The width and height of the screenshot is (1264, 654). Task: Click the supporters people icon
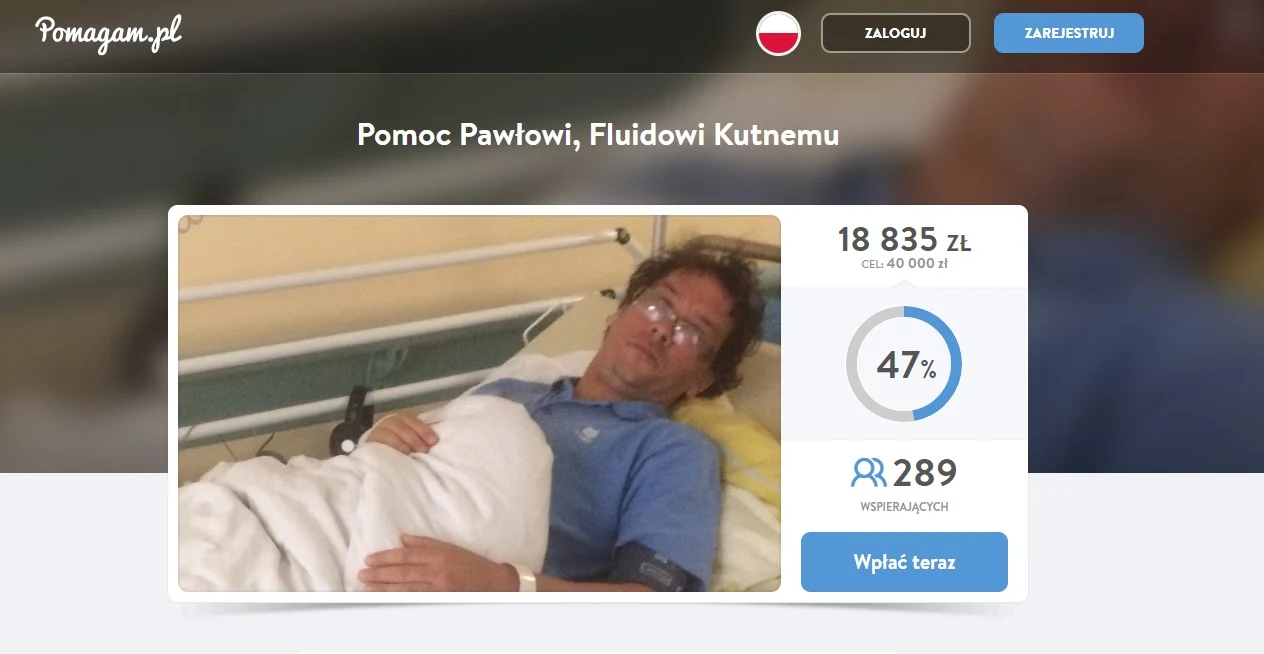pos(869,472)
